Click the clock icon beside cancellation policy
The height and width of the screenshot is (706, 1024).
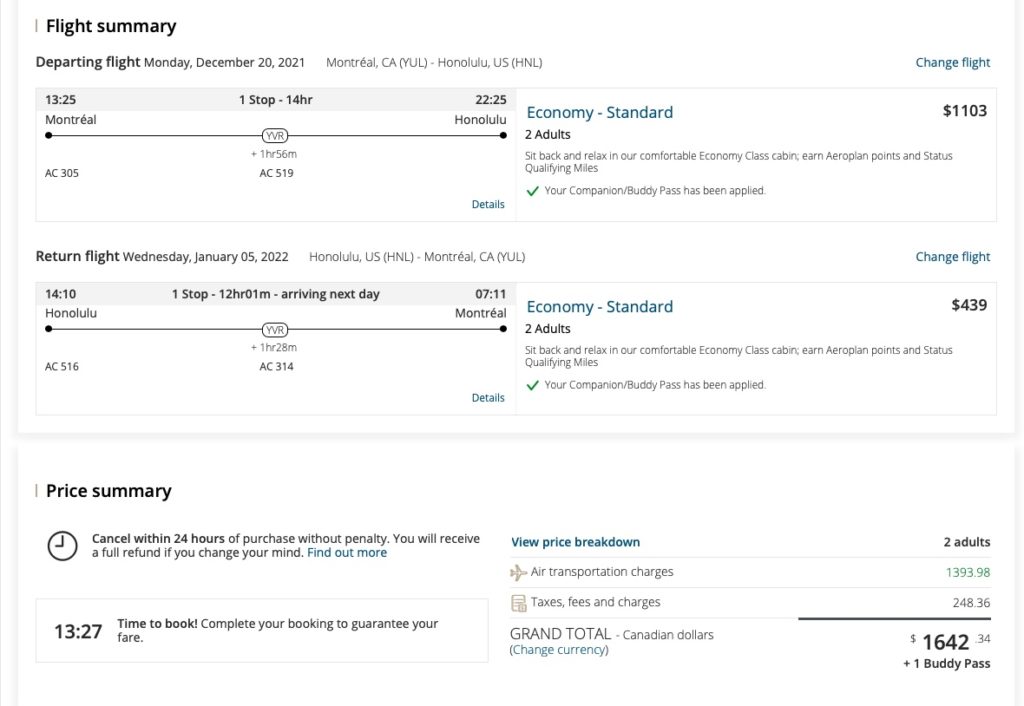[x=62, y=545]
